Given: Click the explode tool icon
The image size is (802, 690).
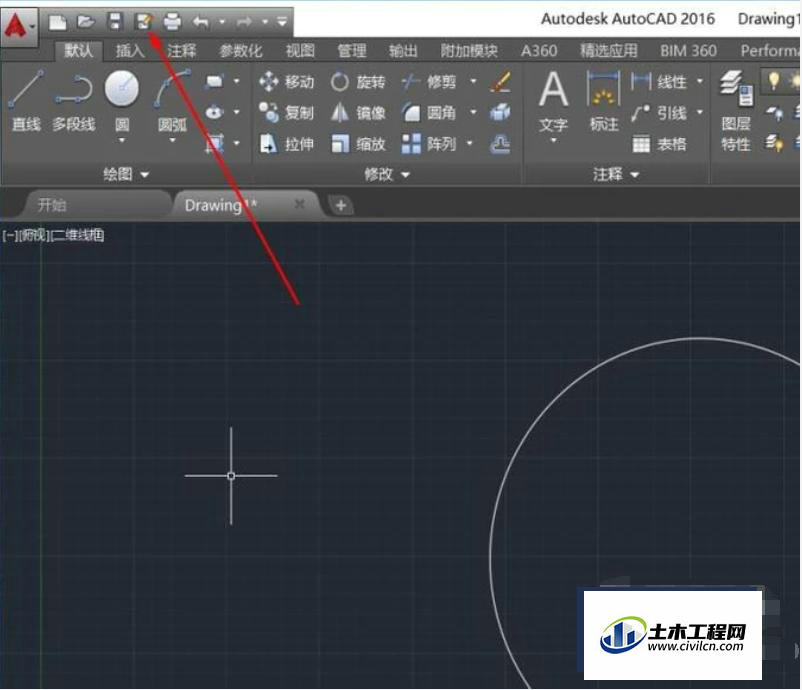Looking at the screenshot, I should tap(500, 113).
